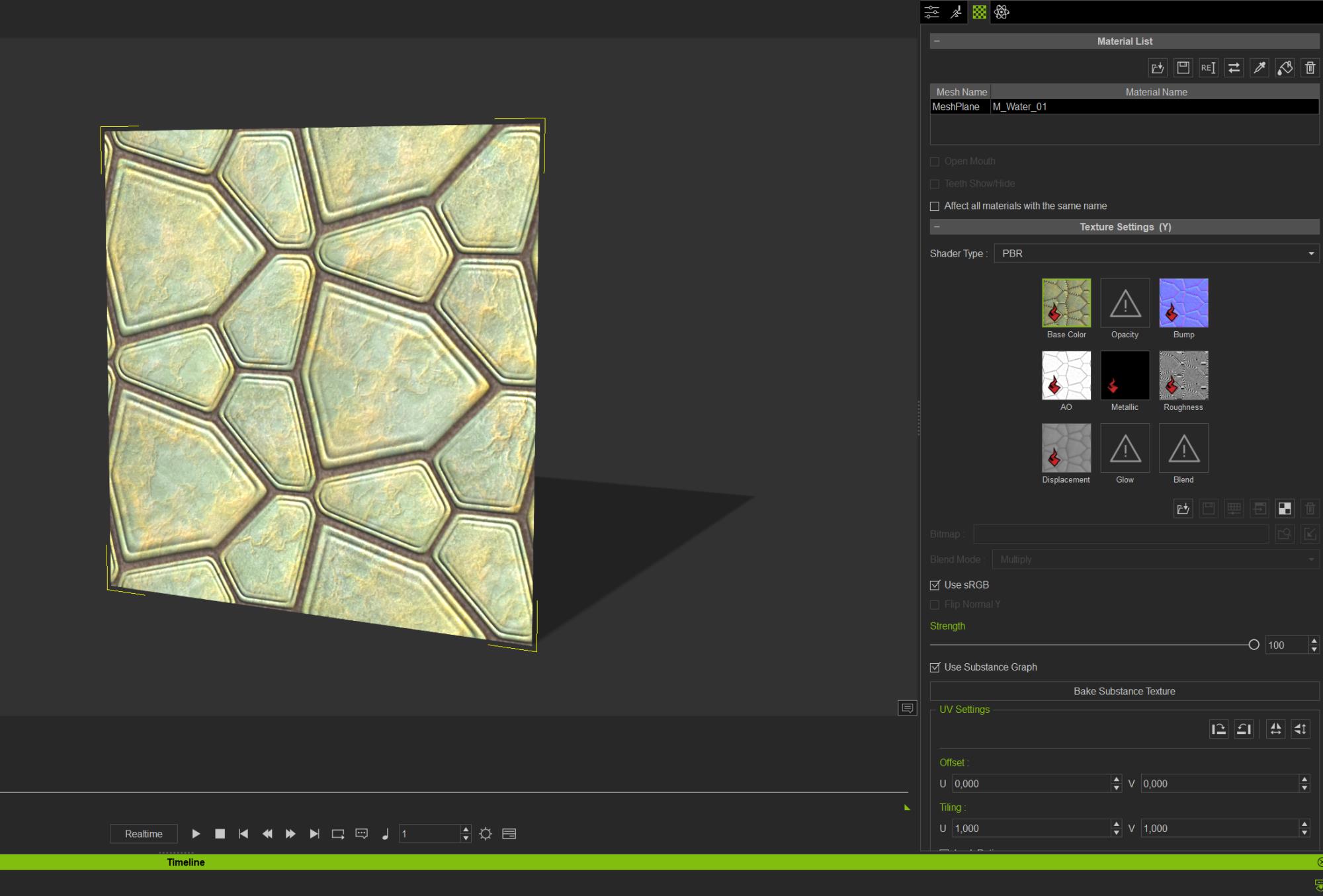Click the swap materials arrows icon
Screen dimensions: 1323x896
pos(1234,67)
